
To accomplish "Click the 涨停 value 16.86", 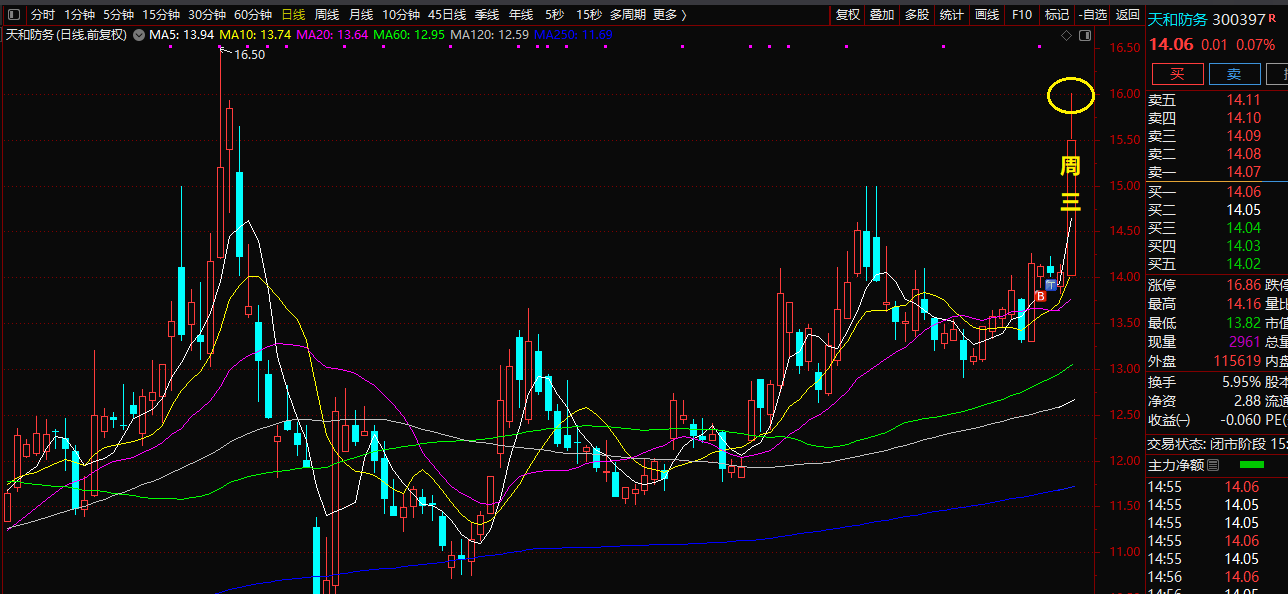I will click(1244, 285).
